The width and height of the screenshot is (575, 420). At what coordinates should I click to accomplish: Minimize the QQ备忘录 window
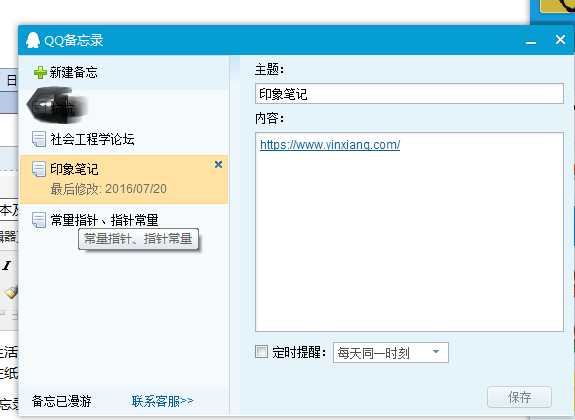[531, 42]
